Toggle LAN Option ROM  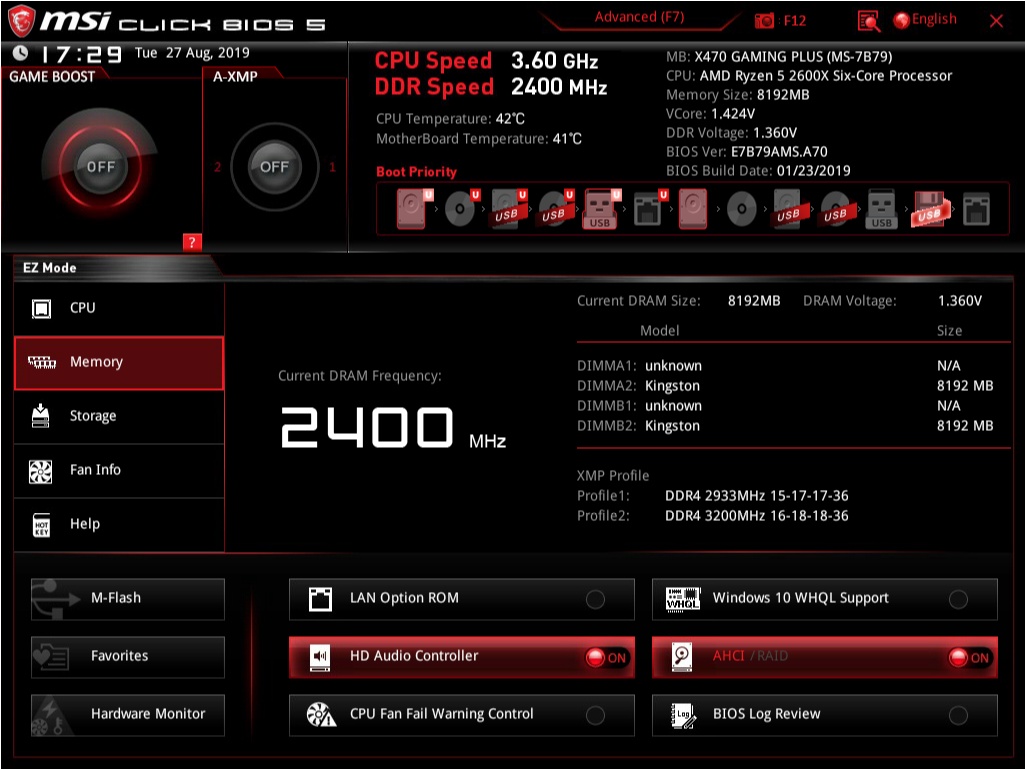[x=462, y=598]
